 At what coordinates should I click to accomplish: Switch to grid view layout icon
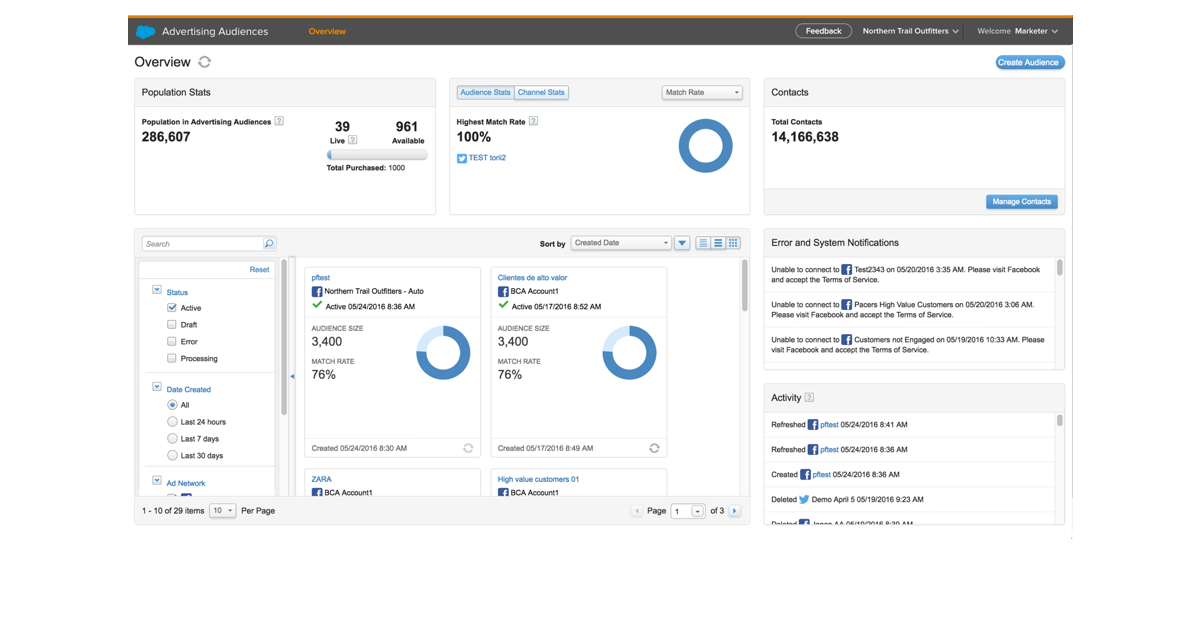tap(733, 243)
